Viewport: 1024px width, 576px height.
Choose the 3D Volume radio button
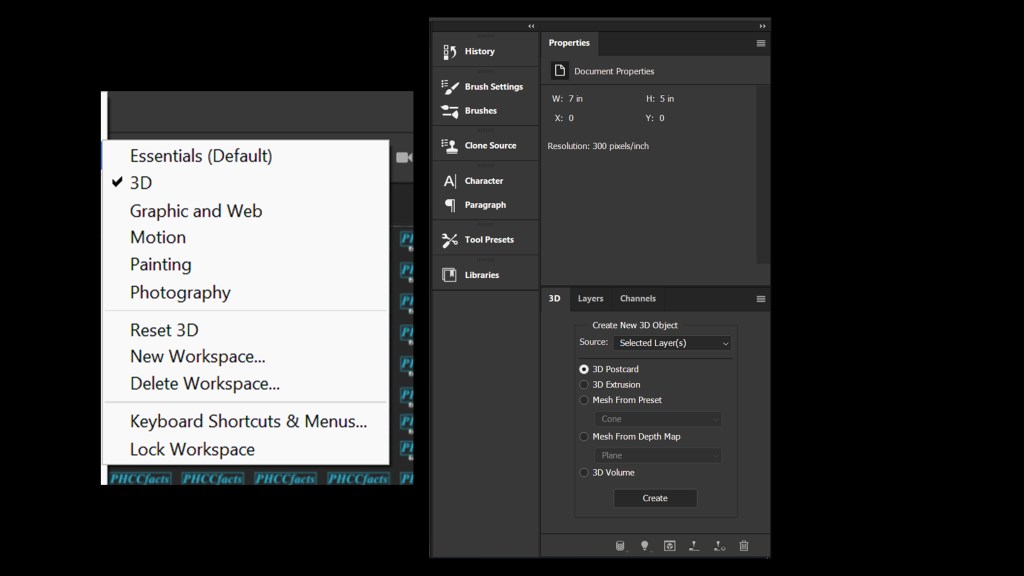pyautogui.click(x=584, y=473)
